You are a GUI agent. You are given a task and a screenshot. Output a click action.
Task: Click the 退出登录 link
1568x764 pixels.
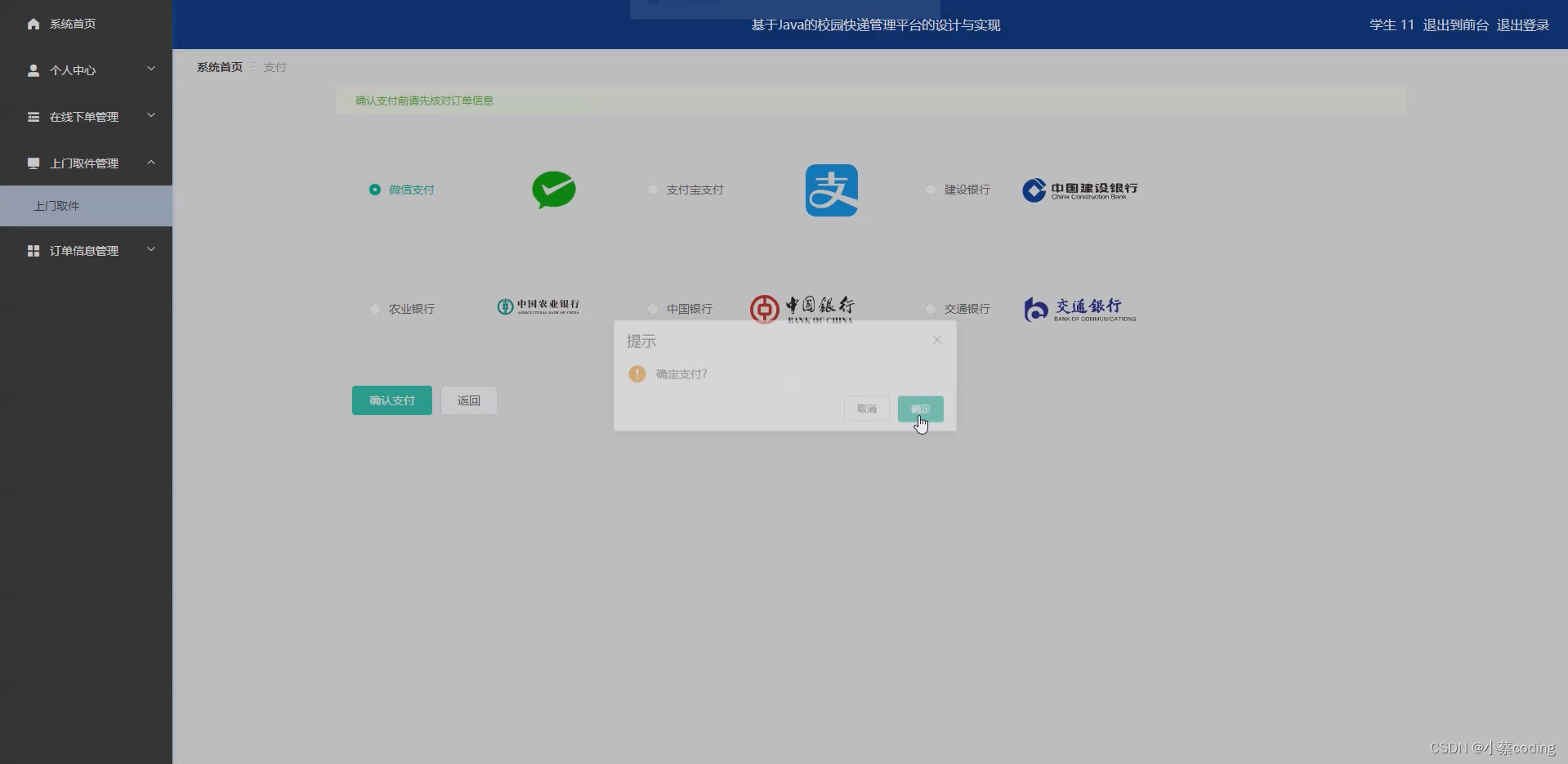(x=1523, y=25)
